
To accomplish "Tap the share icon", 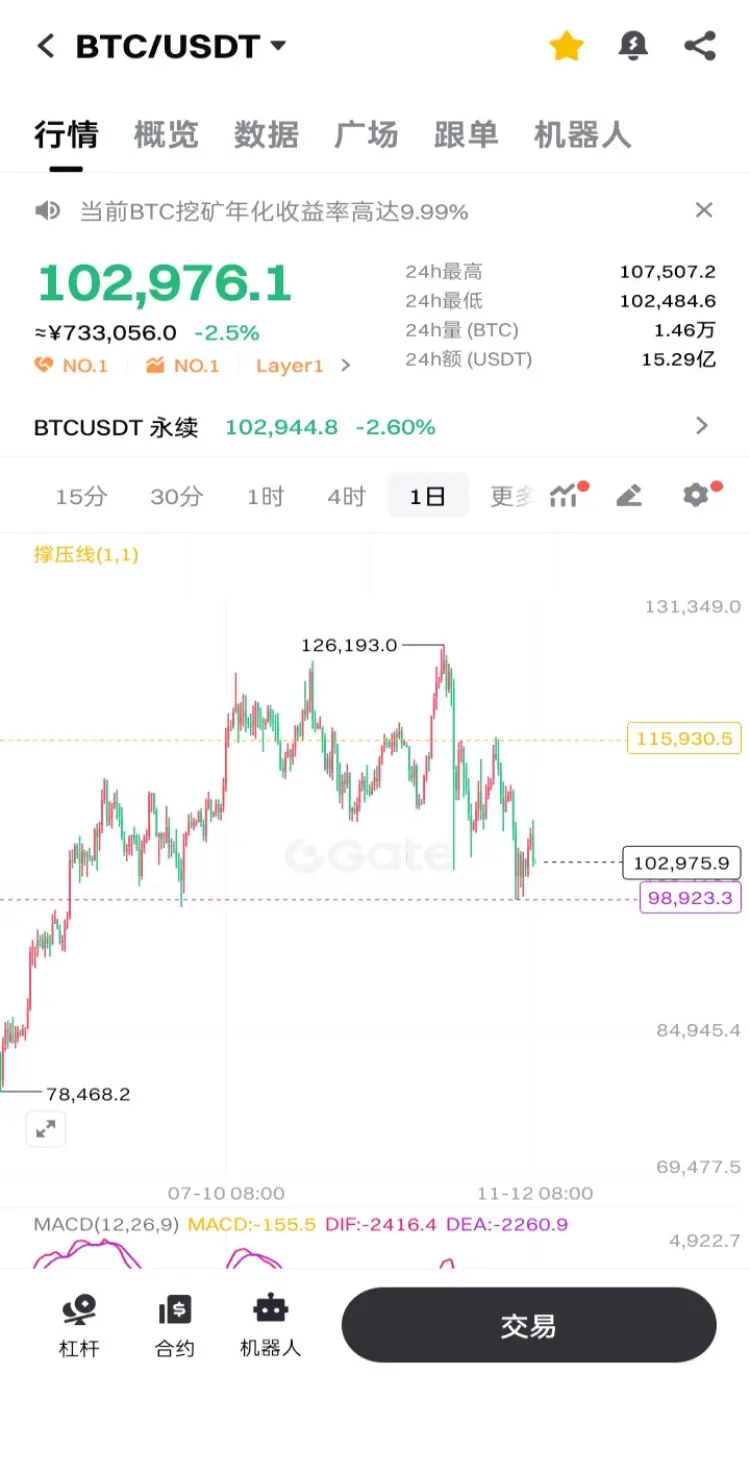I will click(x=700, y=46).
